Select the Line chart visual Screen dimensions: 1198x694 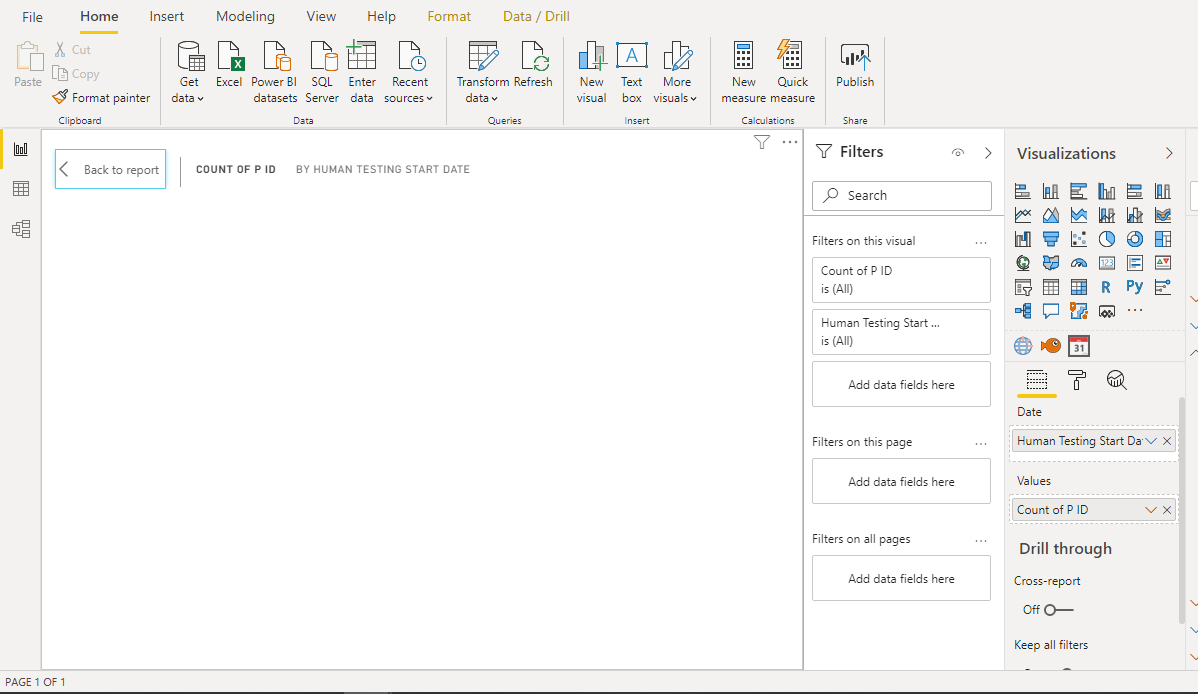point(1023,216)
